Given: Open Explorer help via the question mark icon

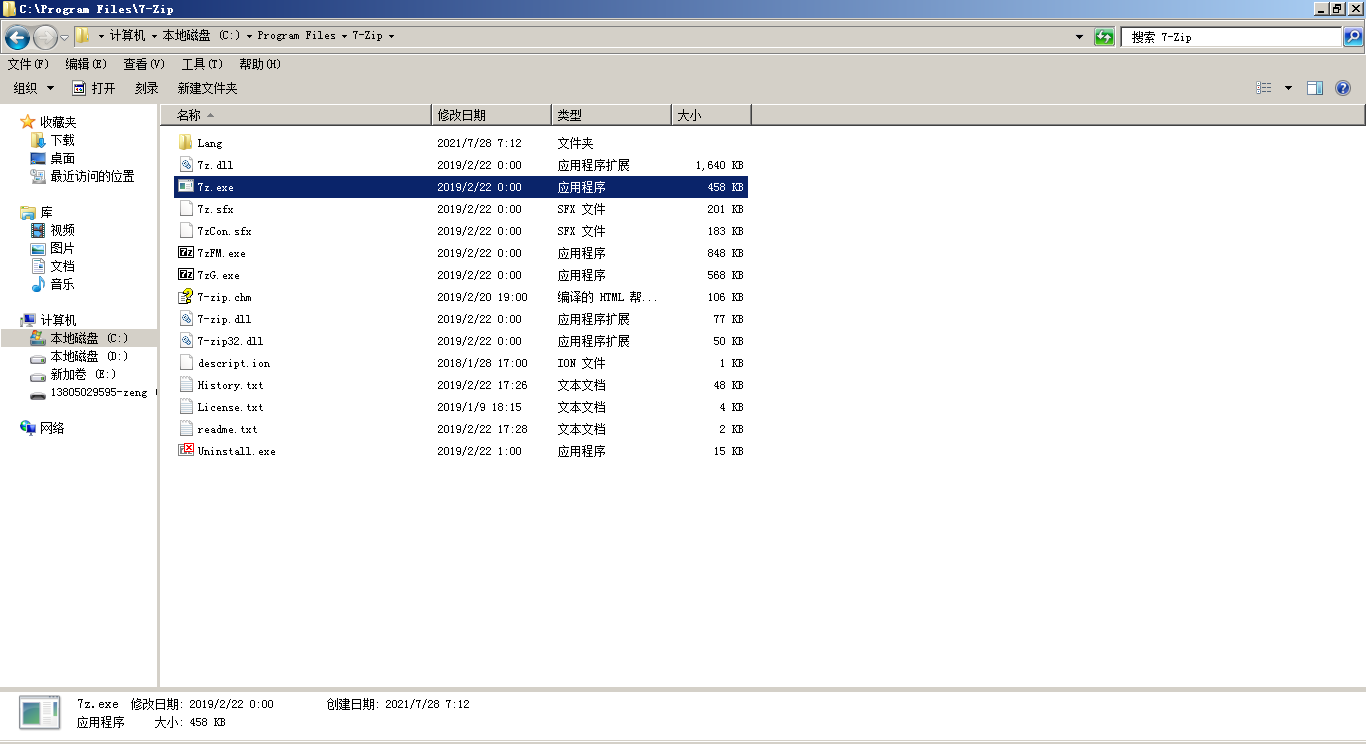Looking at the screenshot, I should 1342,87.
